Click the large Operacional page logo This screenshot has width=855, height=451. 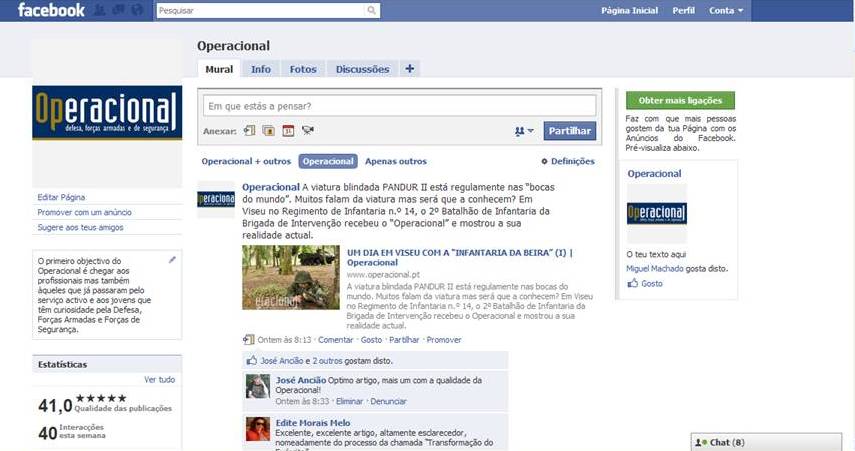pos(107,112)
